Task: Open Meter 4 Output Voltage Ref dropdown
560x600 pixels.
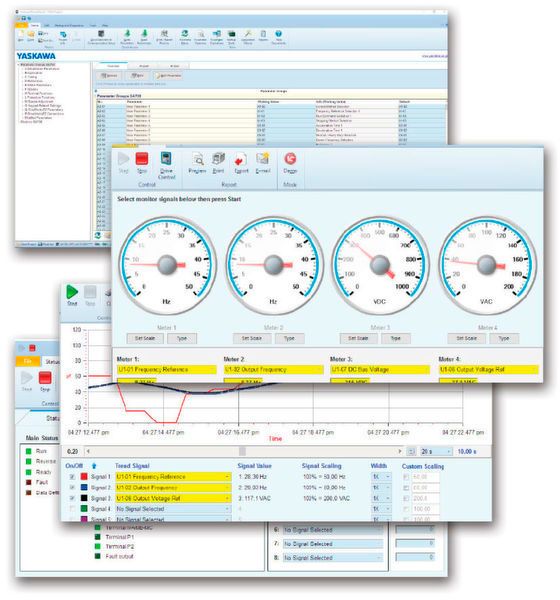Action: pos(489,369)
